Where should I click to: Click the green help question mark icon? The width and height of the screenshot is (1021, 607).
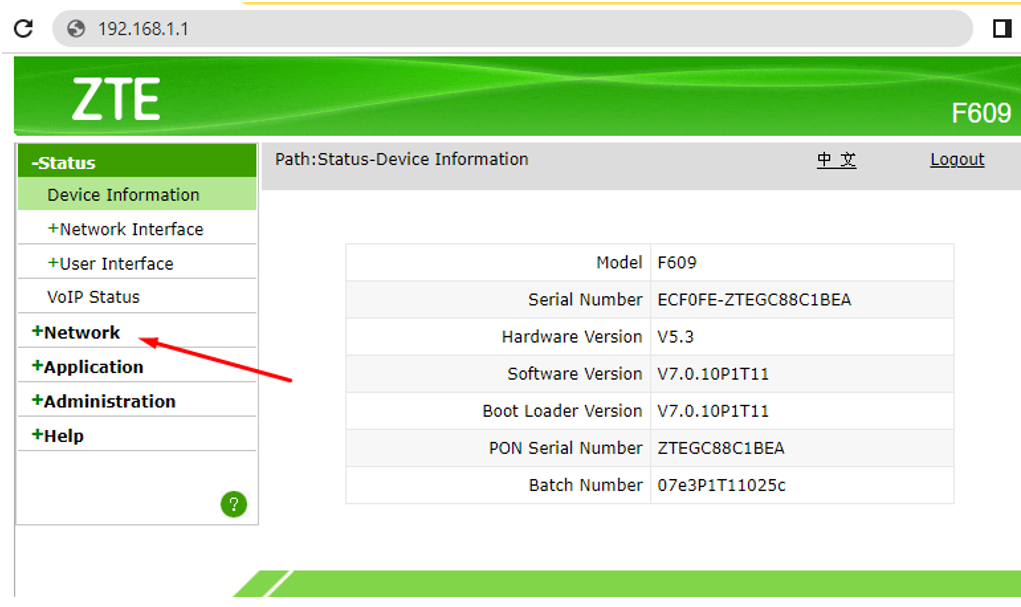(x=233, y=504)
